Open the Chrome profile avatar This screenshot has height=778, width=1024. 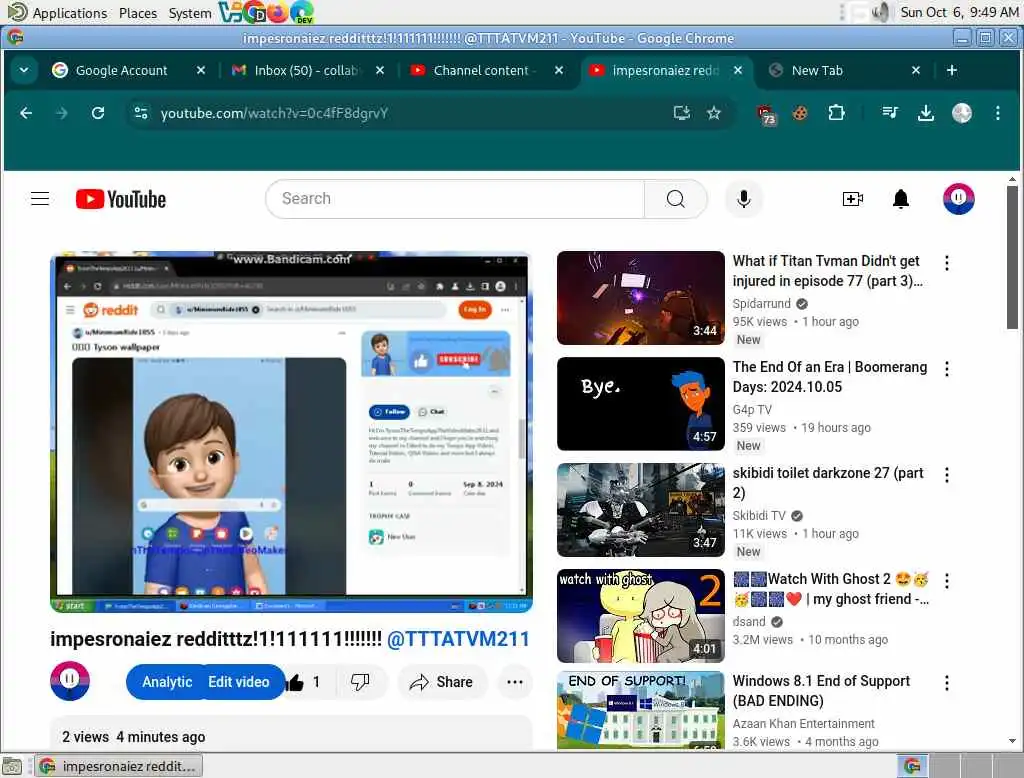tap(961, 113)
